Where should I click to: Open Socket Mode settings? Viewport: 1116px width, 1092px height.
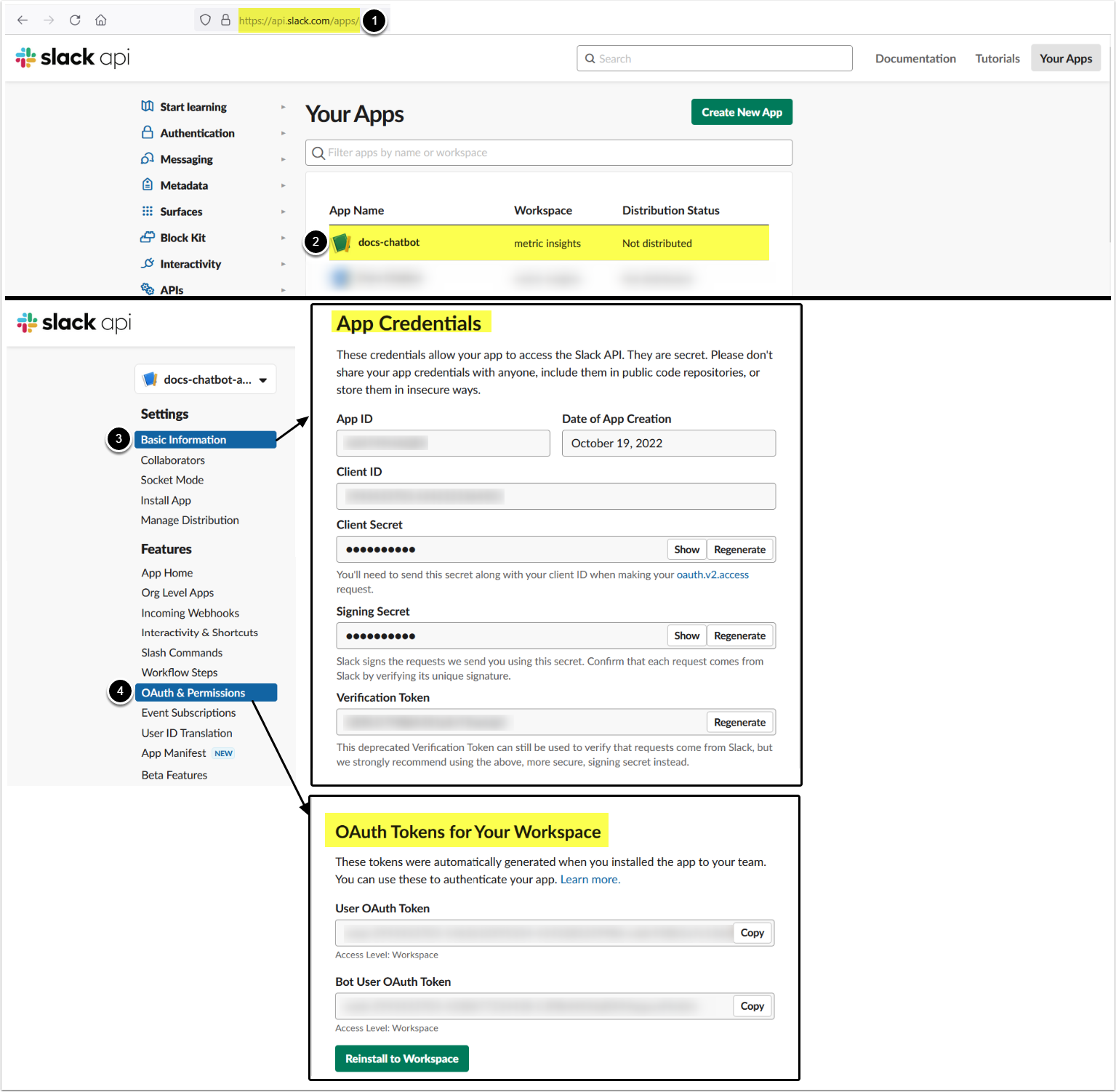click(x=172, y=480)
